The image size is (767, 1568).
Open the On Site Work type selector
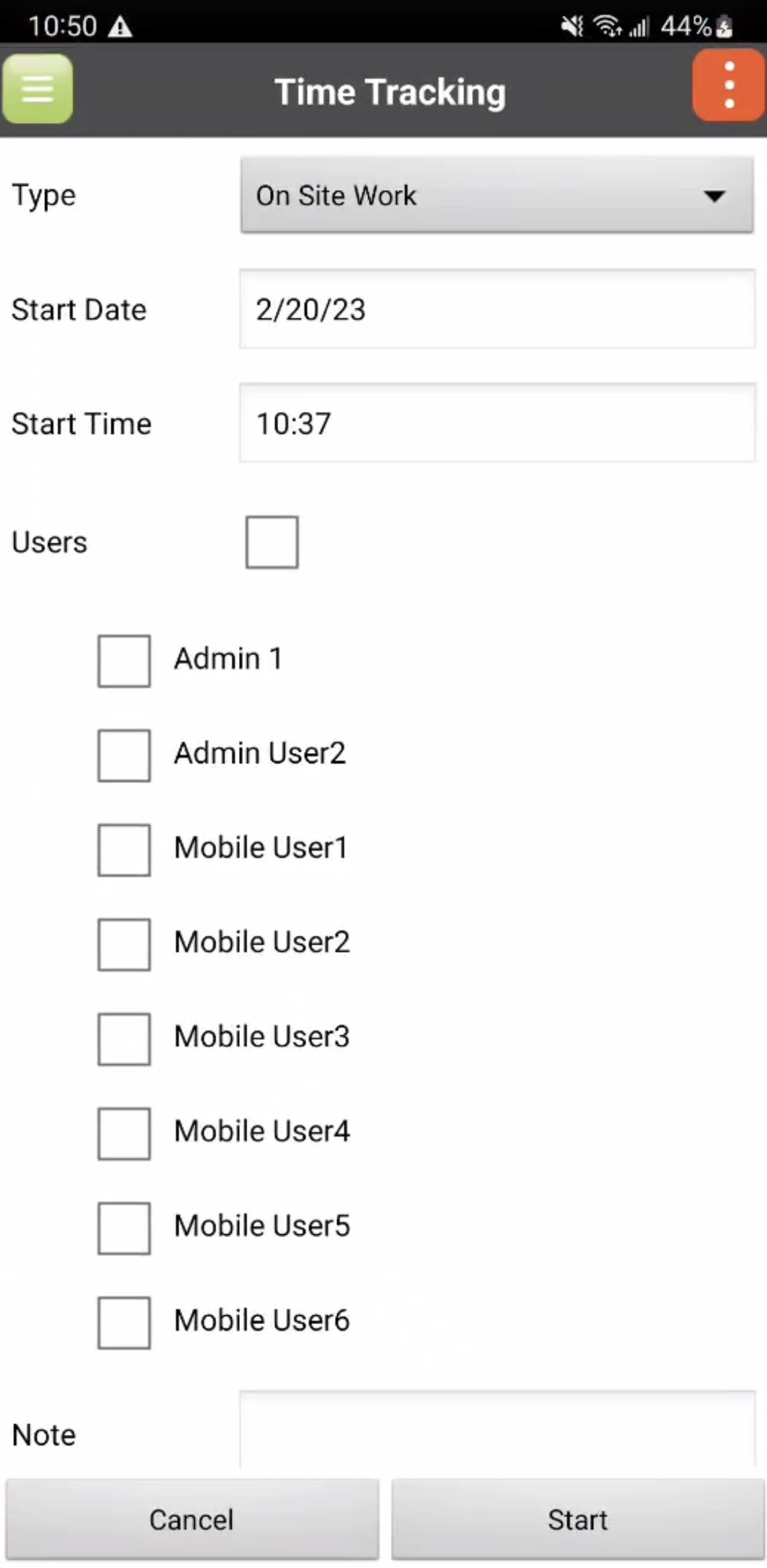click(470, 196)
